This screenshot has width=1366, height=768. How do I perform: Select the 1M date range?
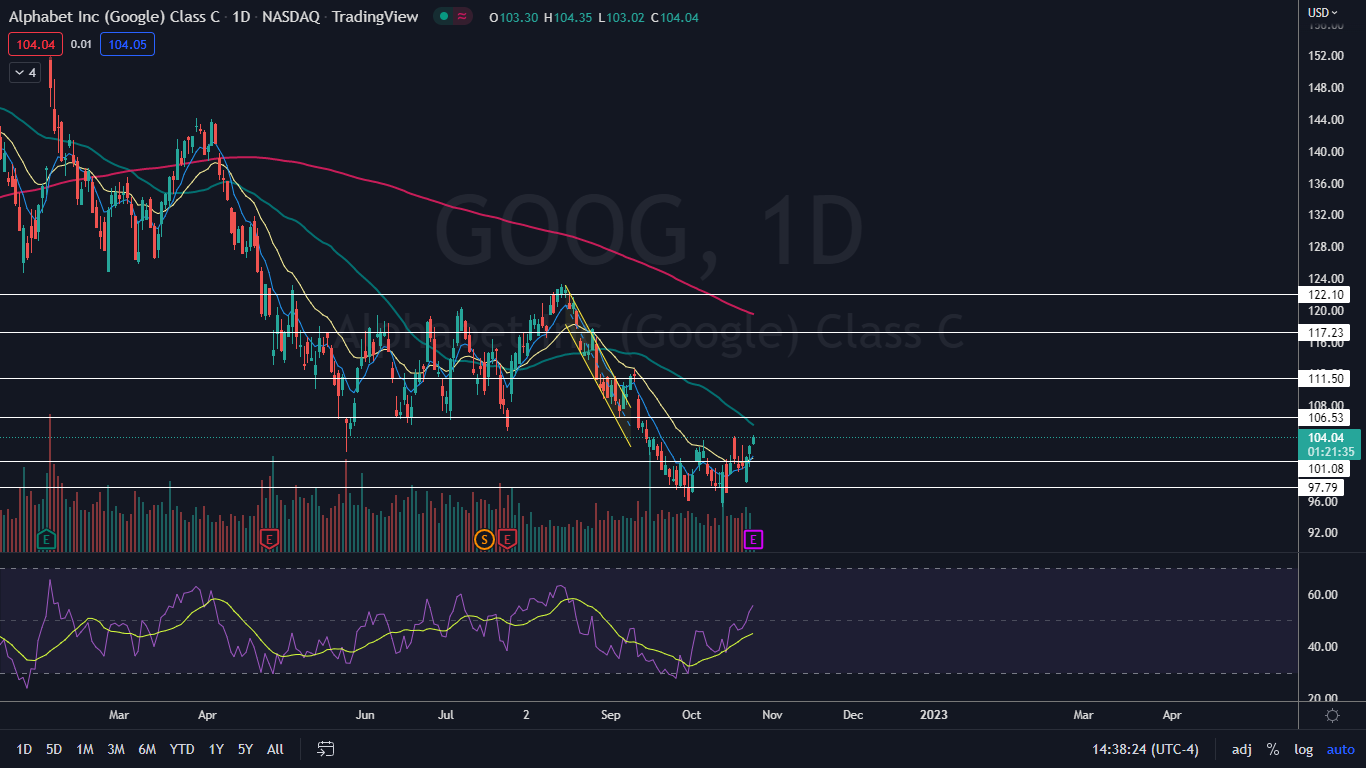click(x=85, y=749)
